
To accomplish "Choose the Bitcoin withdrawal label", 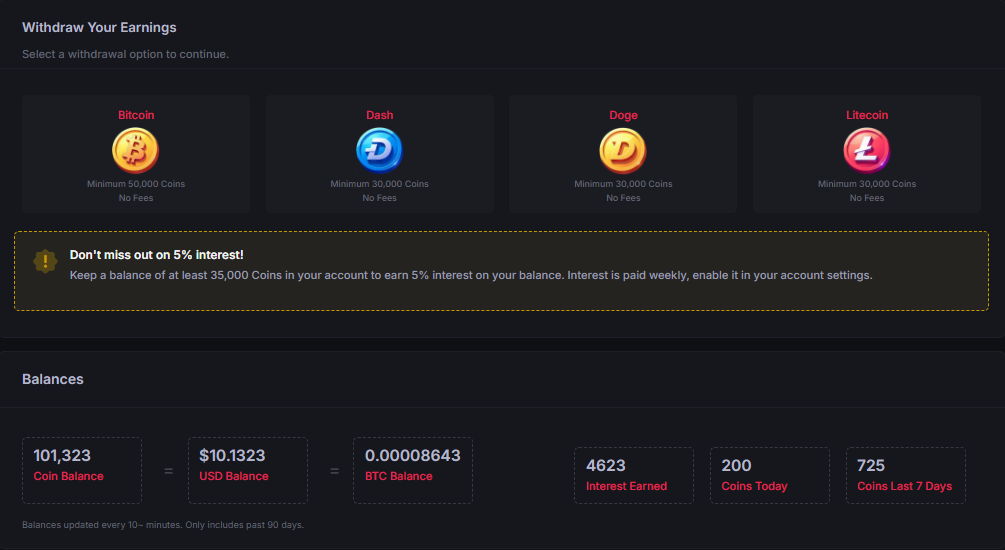I will click(x=136, y=115).
